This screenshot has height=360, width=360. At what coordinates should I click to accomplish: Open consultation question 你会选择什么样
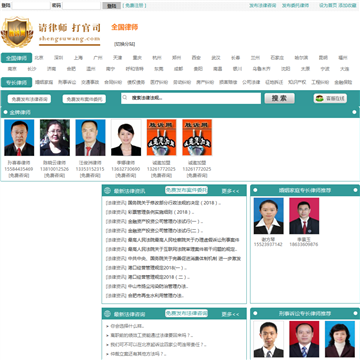(x=127, y=326)
